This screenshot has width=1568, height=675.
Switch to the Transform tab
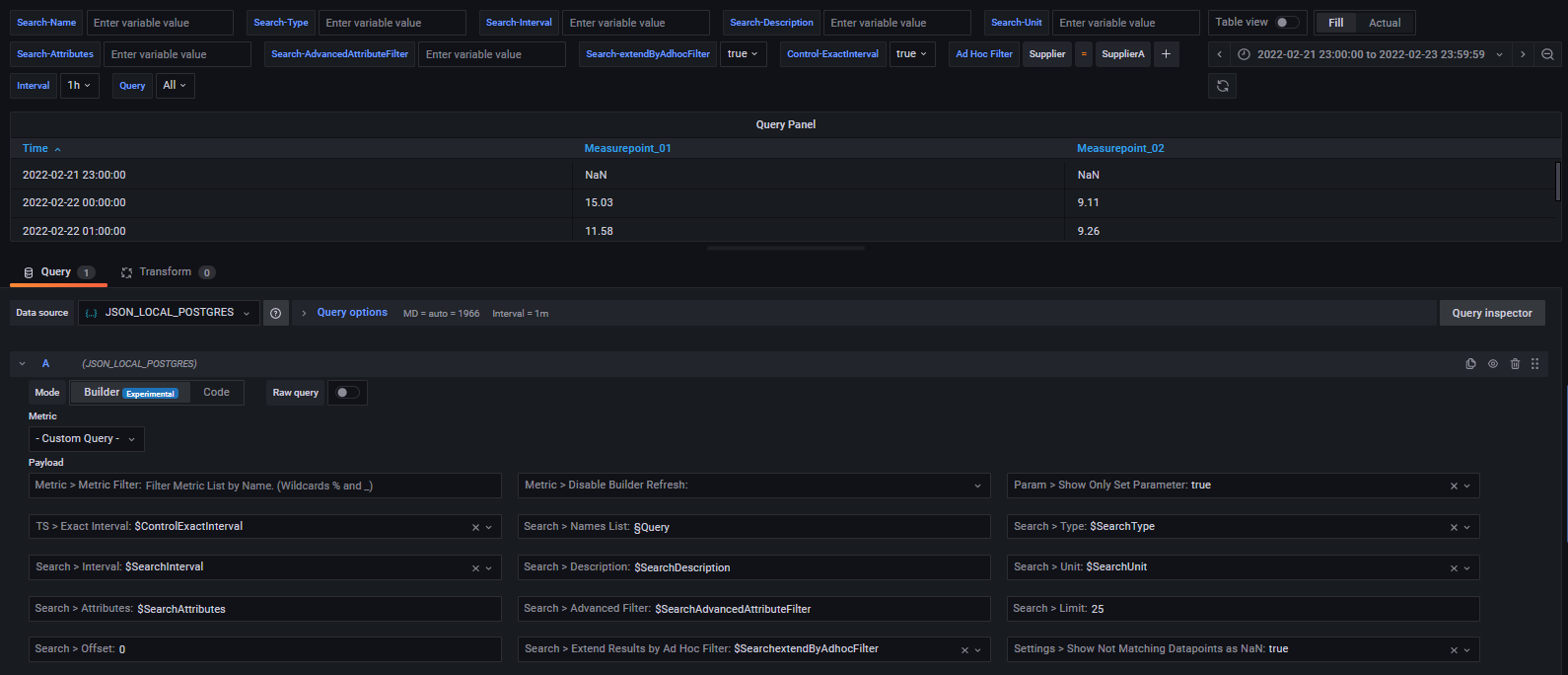coord(166,272)
